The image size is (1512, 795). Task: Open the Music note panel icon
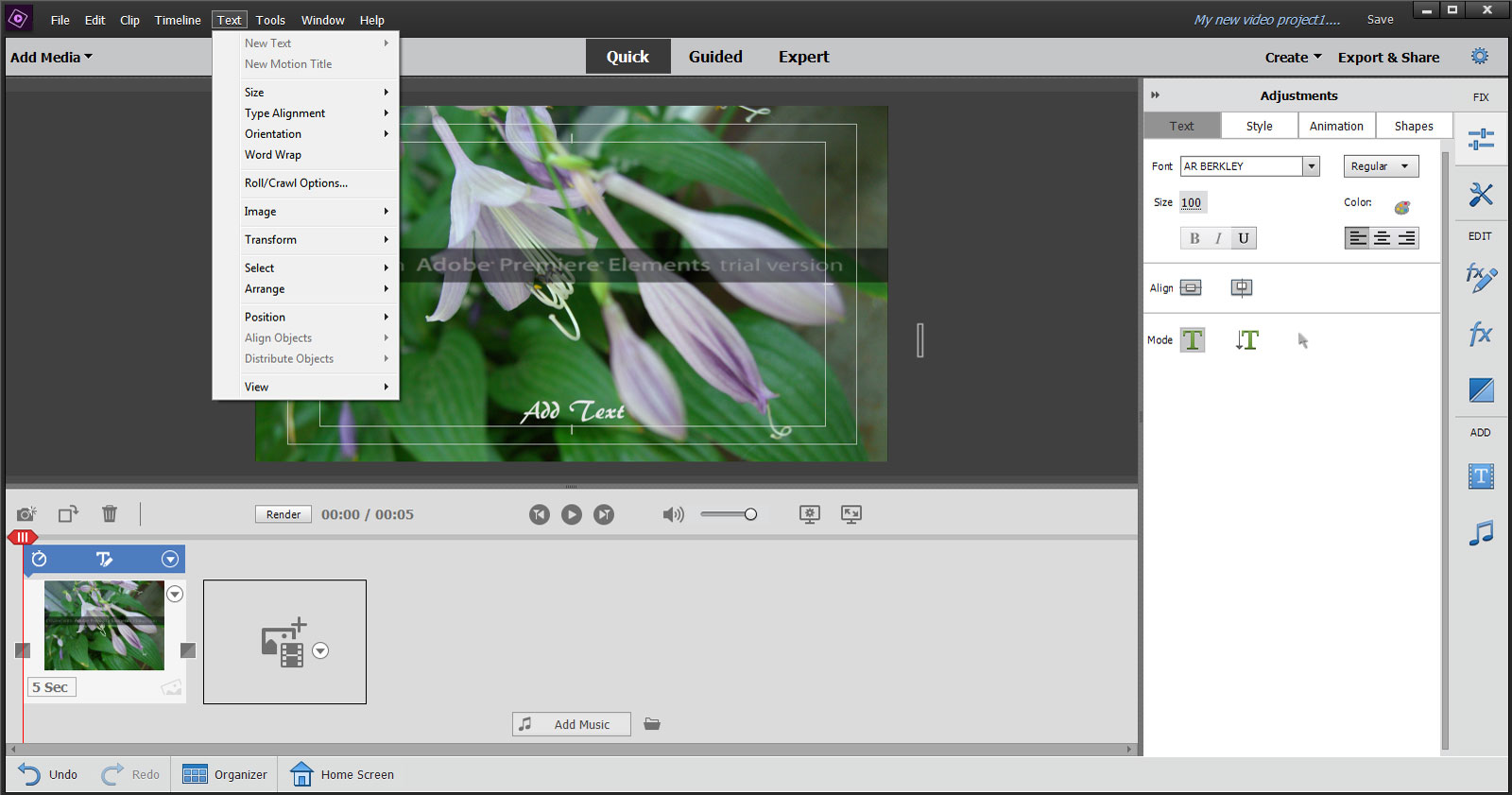tap(1481, 533)
